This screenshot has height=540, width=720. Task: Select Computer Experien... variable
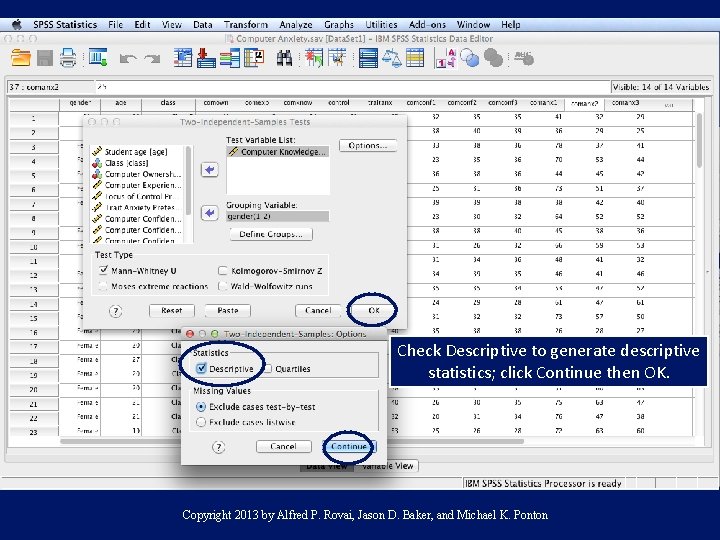click(137, 185)
